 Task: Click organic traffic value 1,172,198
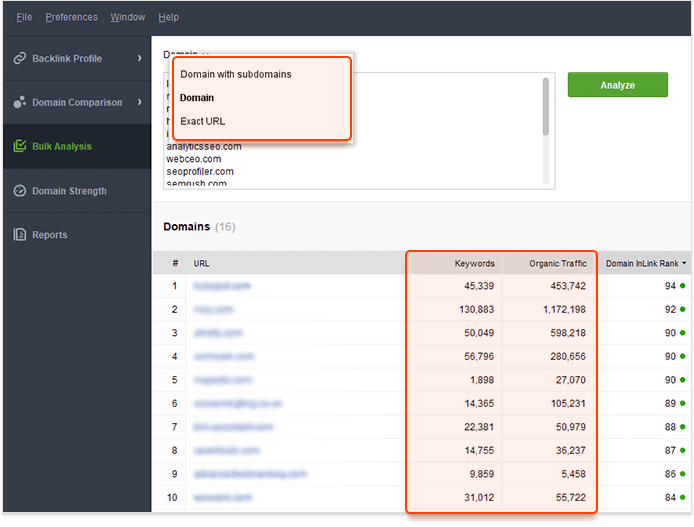click(x=564, y=309)
